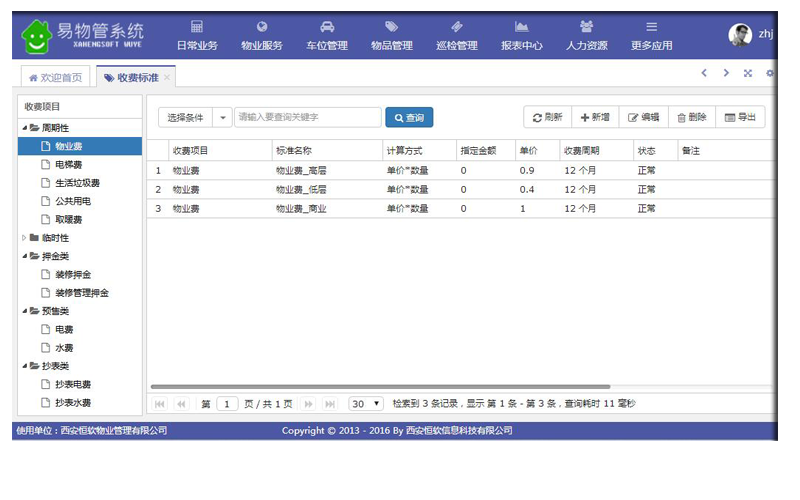This screenshot has width=800, height=500.
Task: Click the user avatar picture
Action: click(740, 35)
